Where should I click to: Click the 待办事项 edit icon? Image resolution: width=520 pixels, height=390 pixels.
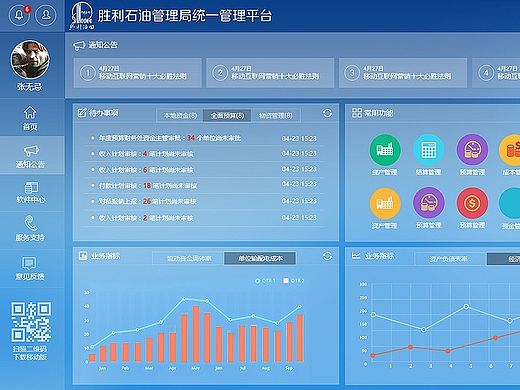82,113
